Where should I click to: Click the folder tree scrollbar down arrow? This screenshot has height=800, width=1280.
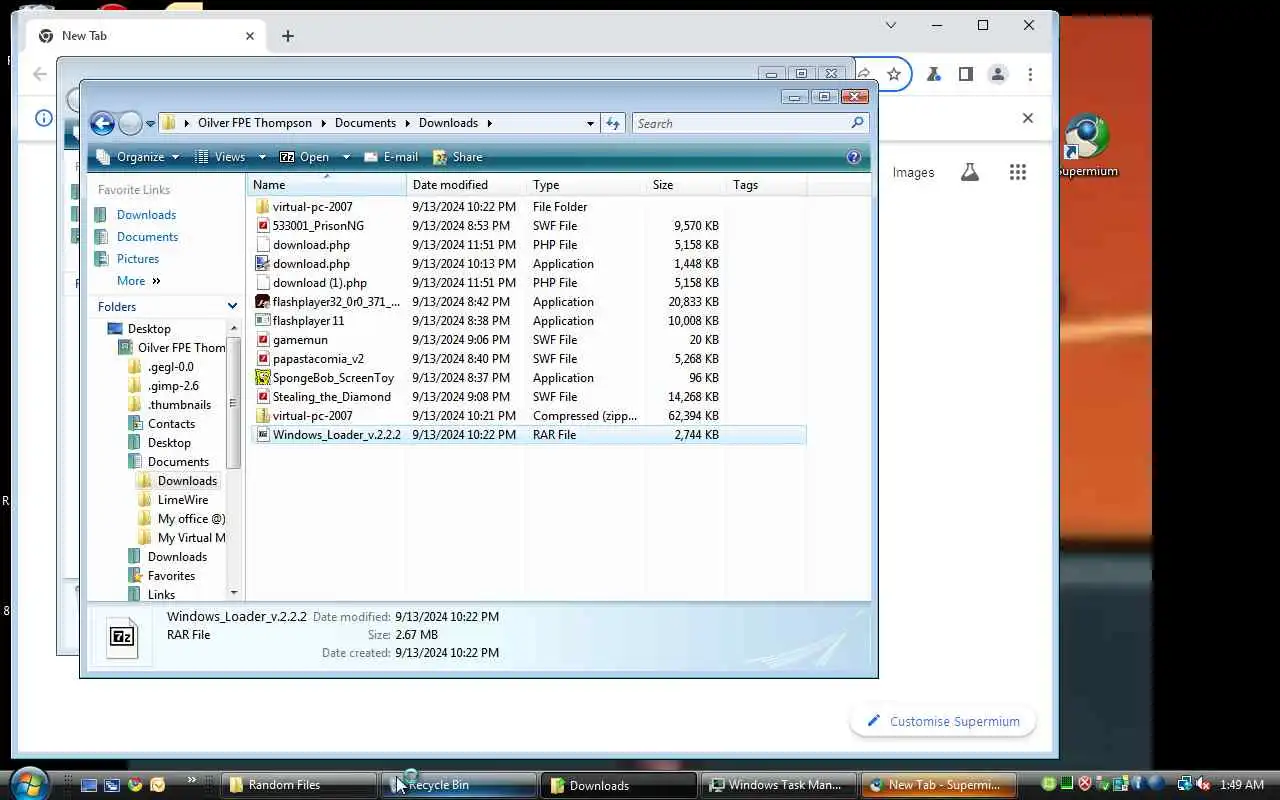pyautogui.click(x=234, y=593)
